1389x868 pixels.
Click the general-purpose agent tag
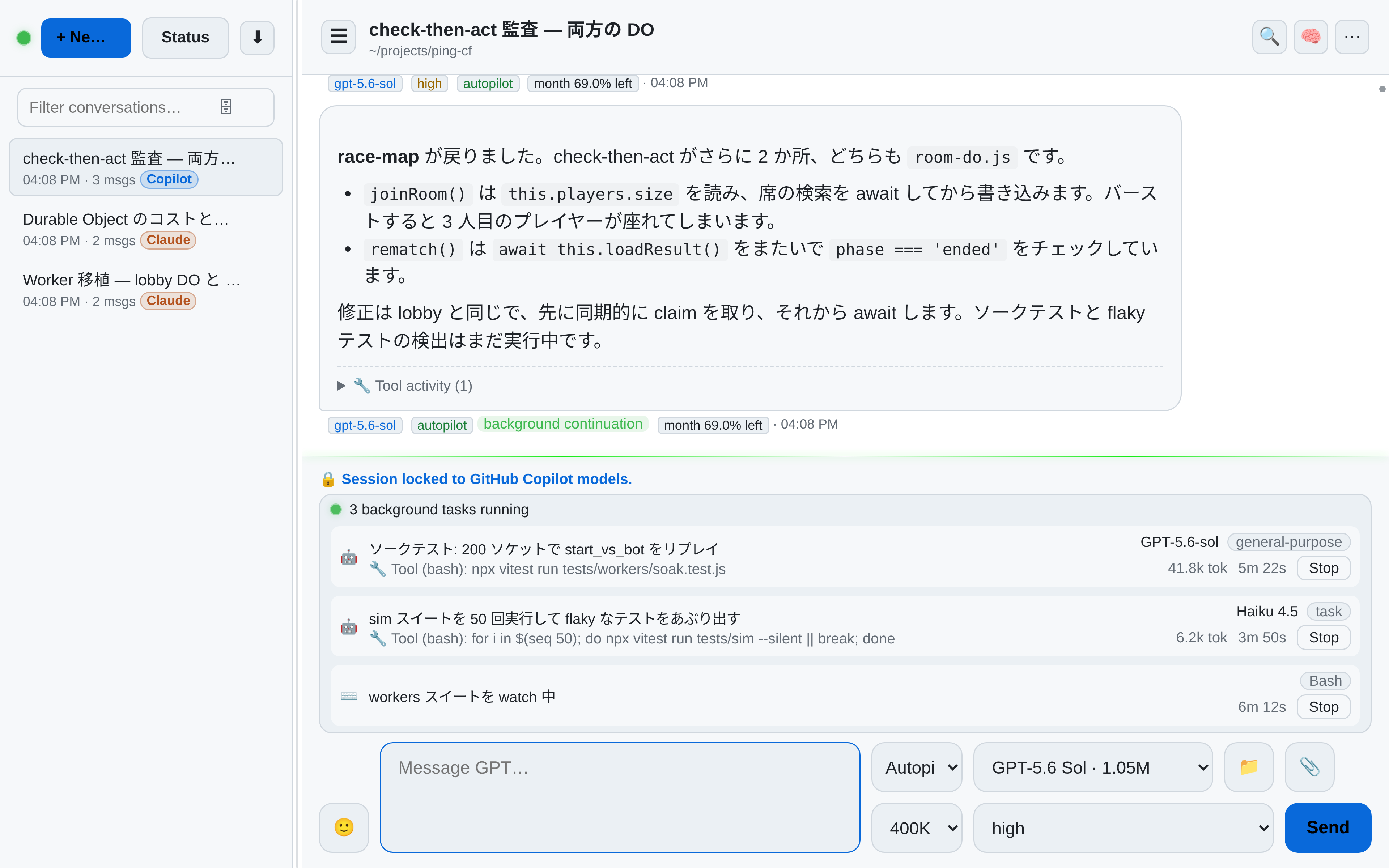1288,542
